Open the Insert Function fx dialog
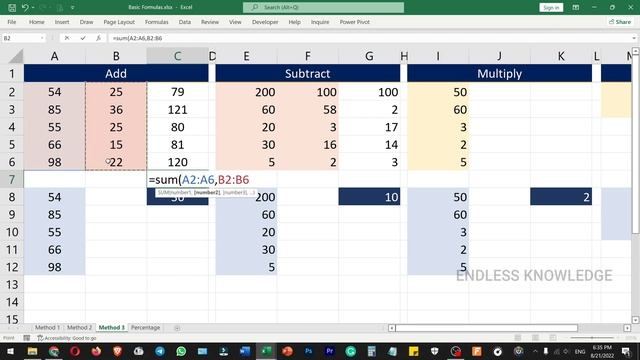 pyautogui.click(x=98, y=38)
